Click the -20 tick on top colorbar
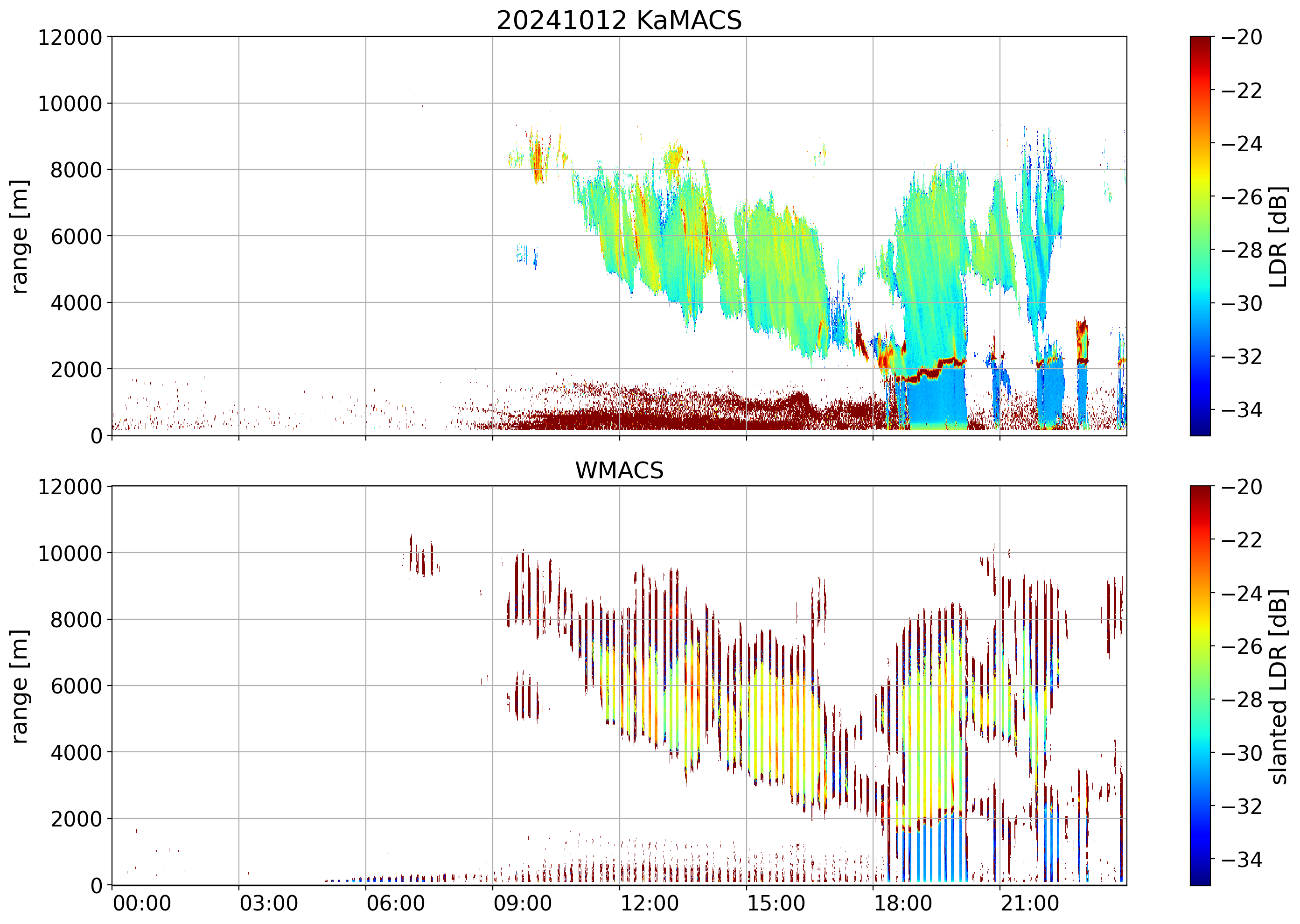This screenshot has height=924, width=1300. pos(1241,37)
